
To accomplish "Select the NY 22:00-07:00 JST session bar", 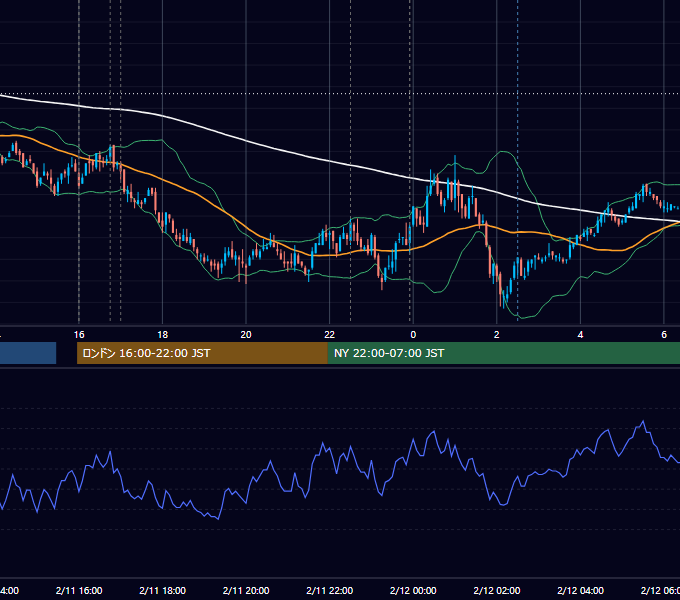I will click(x=503, y=353).
